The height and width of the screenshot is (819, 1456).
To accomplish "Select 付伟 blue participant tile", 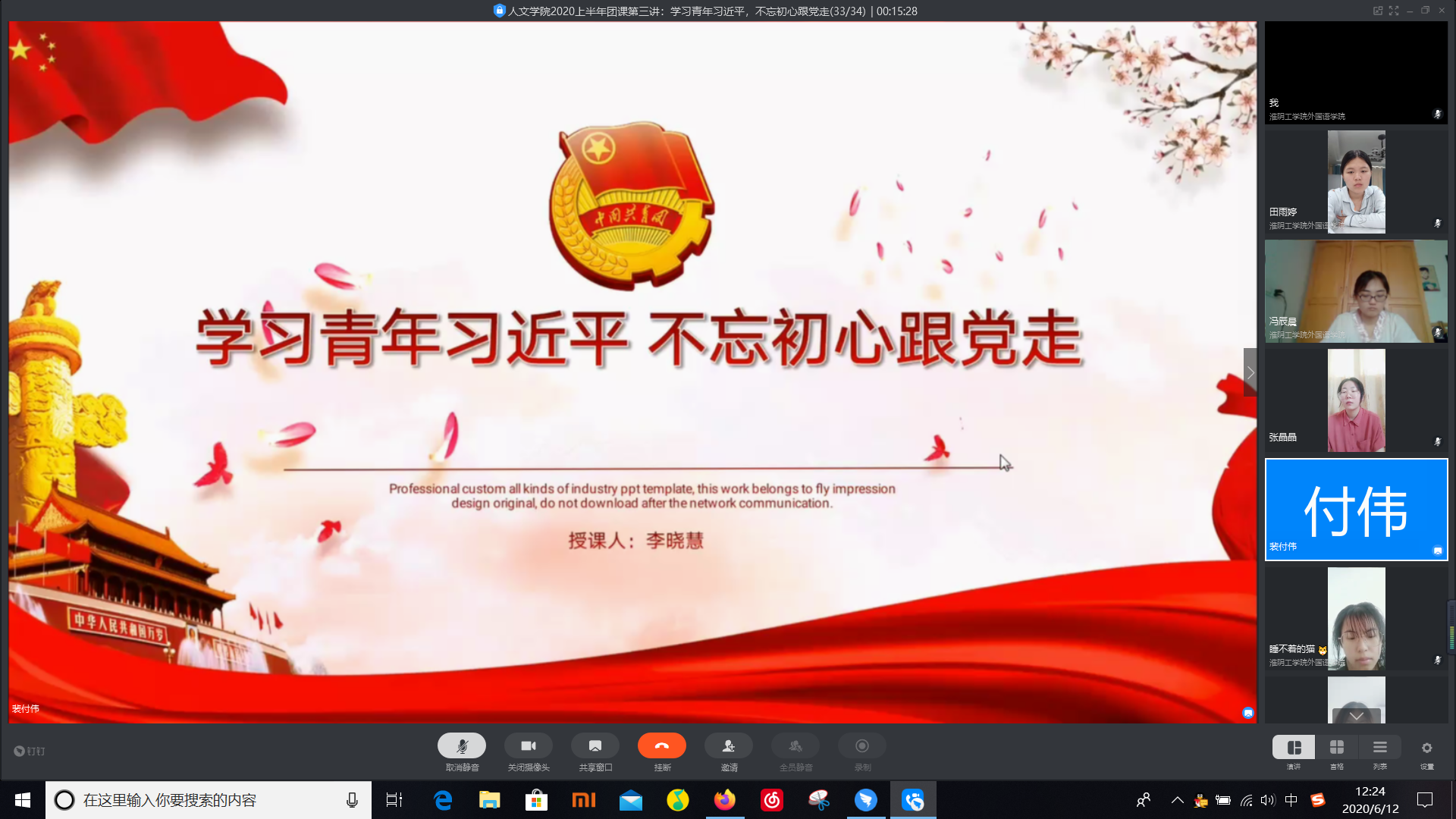I will 1356,510.
